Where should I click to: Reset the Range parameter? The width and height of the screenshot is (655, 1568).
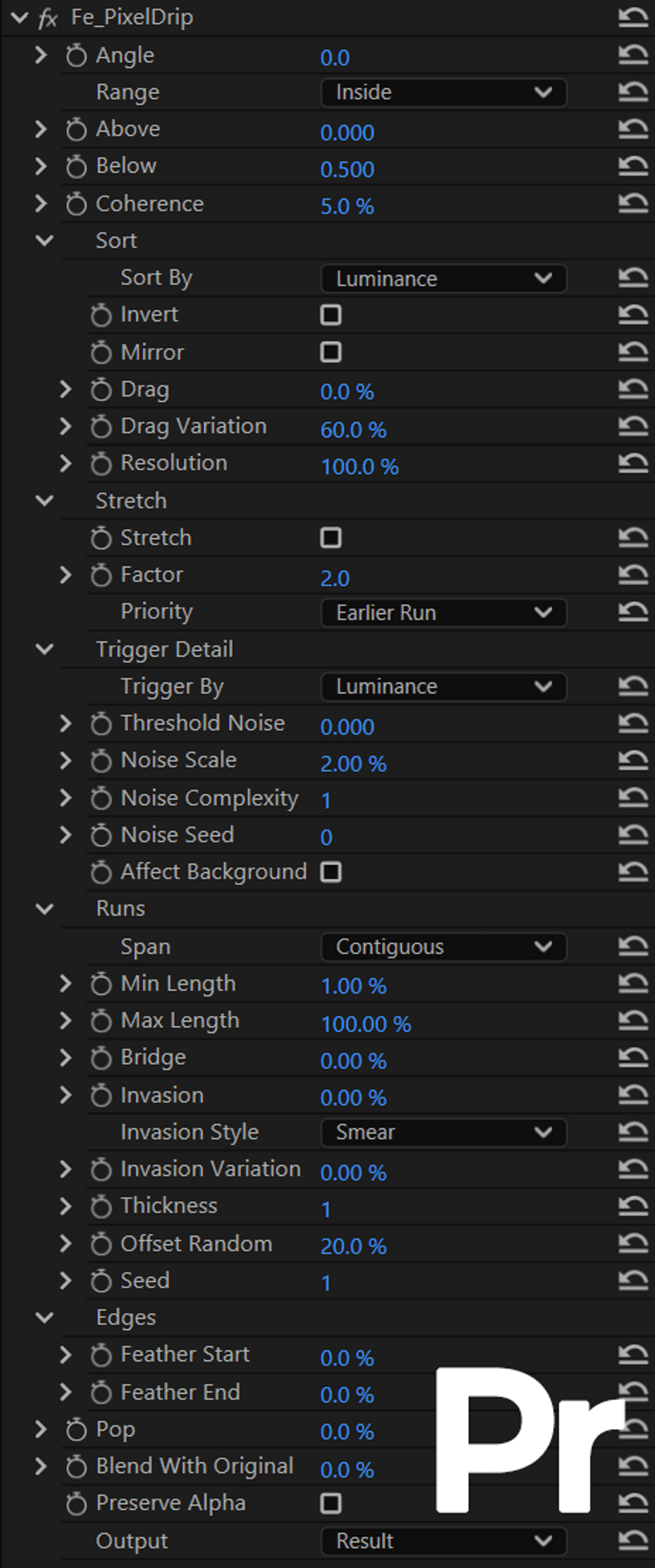coord(633,92)
